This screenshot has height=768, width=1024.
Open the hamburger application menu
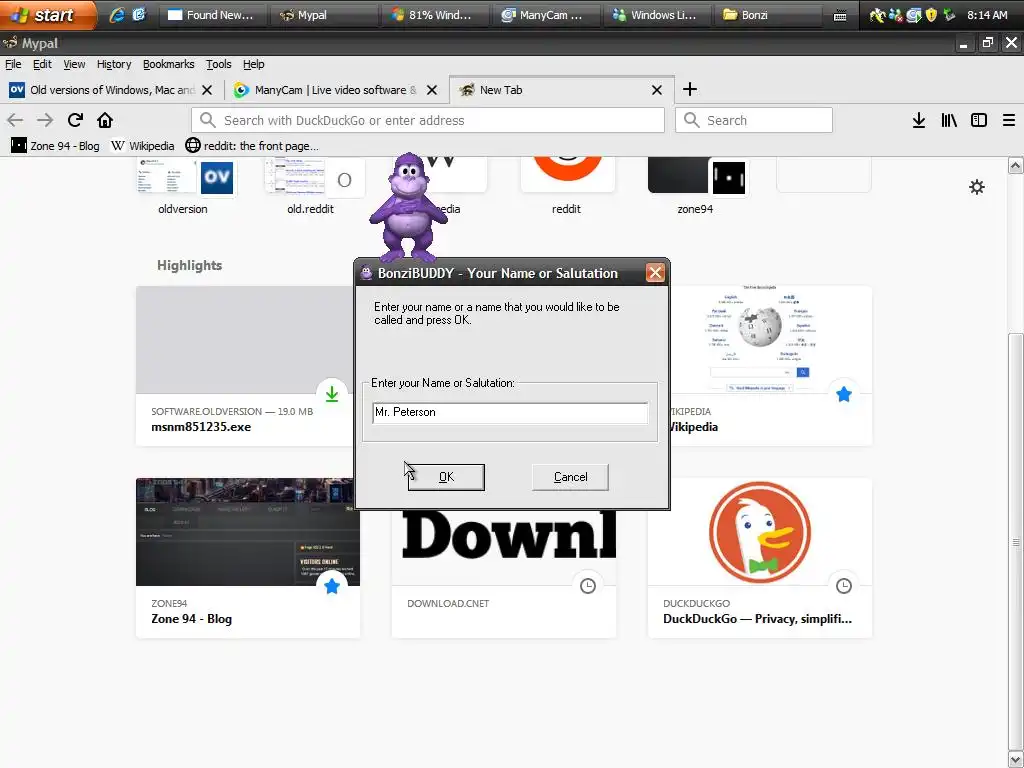coord(1009,120)
